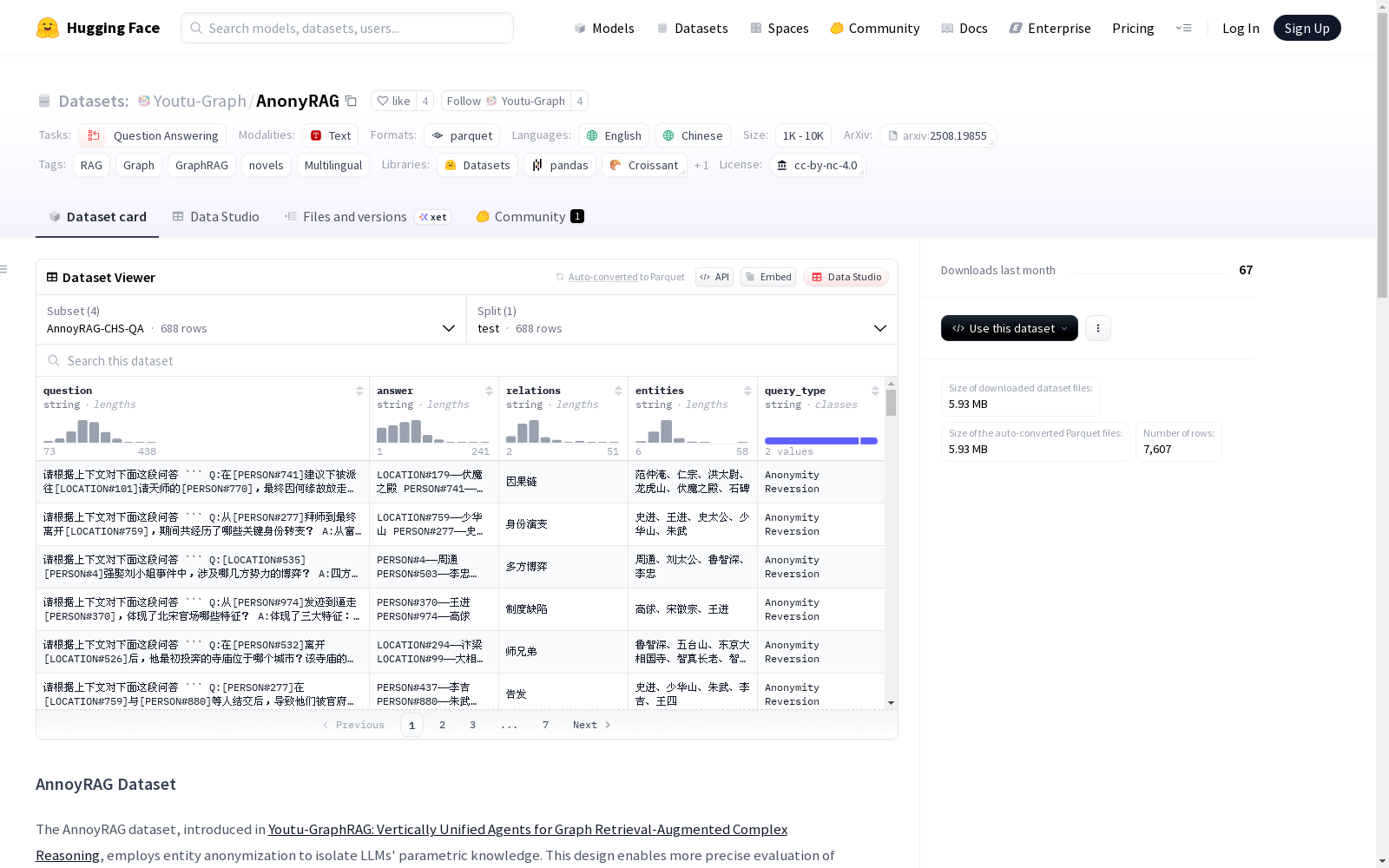The height and width of the screenshot is (868, 1389).
Task: Open the dataset options three-dot menu
Action: [1098, 328]
